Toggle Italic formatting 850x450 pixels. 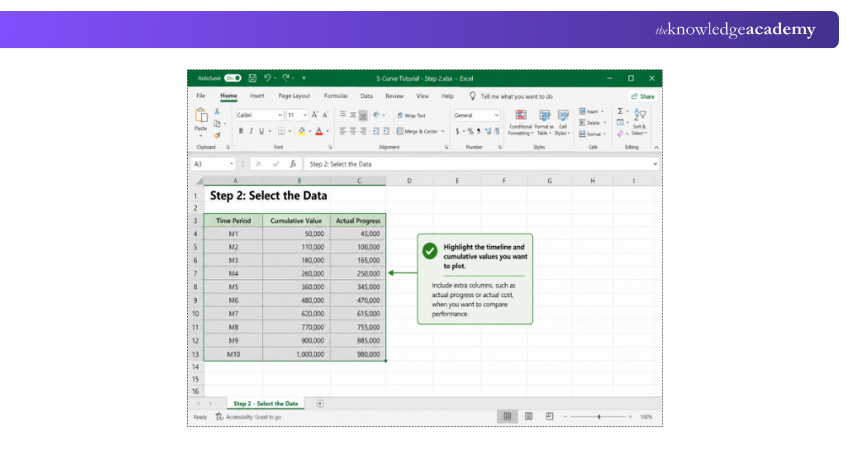[x=251, y=131]
